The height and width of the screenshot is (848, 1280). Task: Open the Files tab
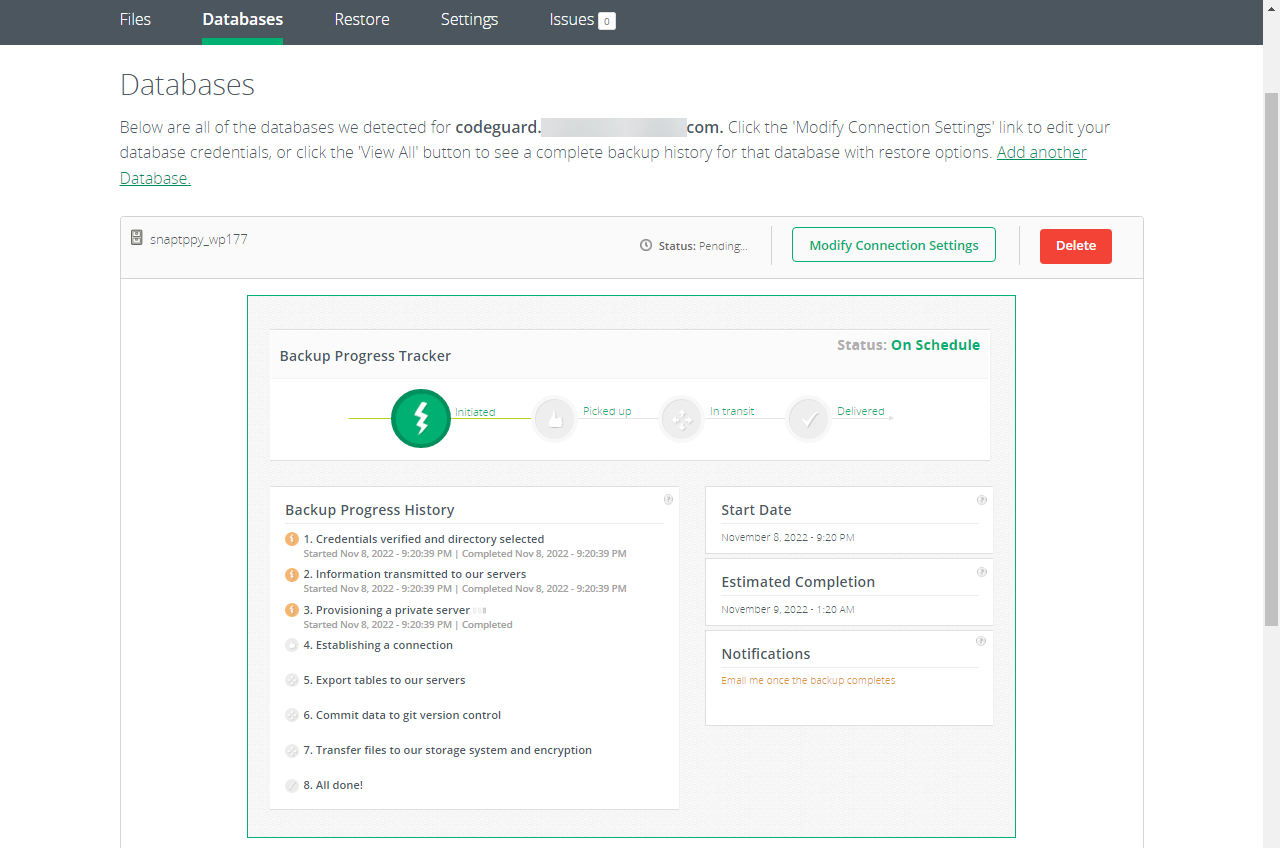pyautogui.click(x=135, y=20)
